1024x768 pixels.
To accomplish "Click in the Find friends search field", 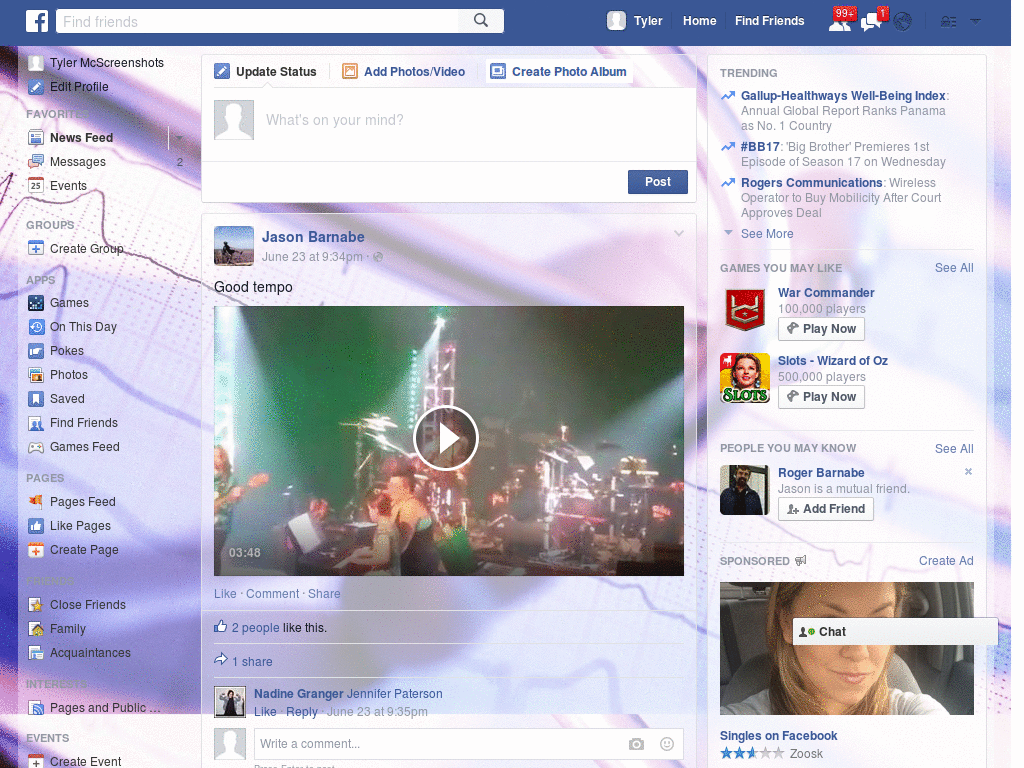I will click(258, 22).
